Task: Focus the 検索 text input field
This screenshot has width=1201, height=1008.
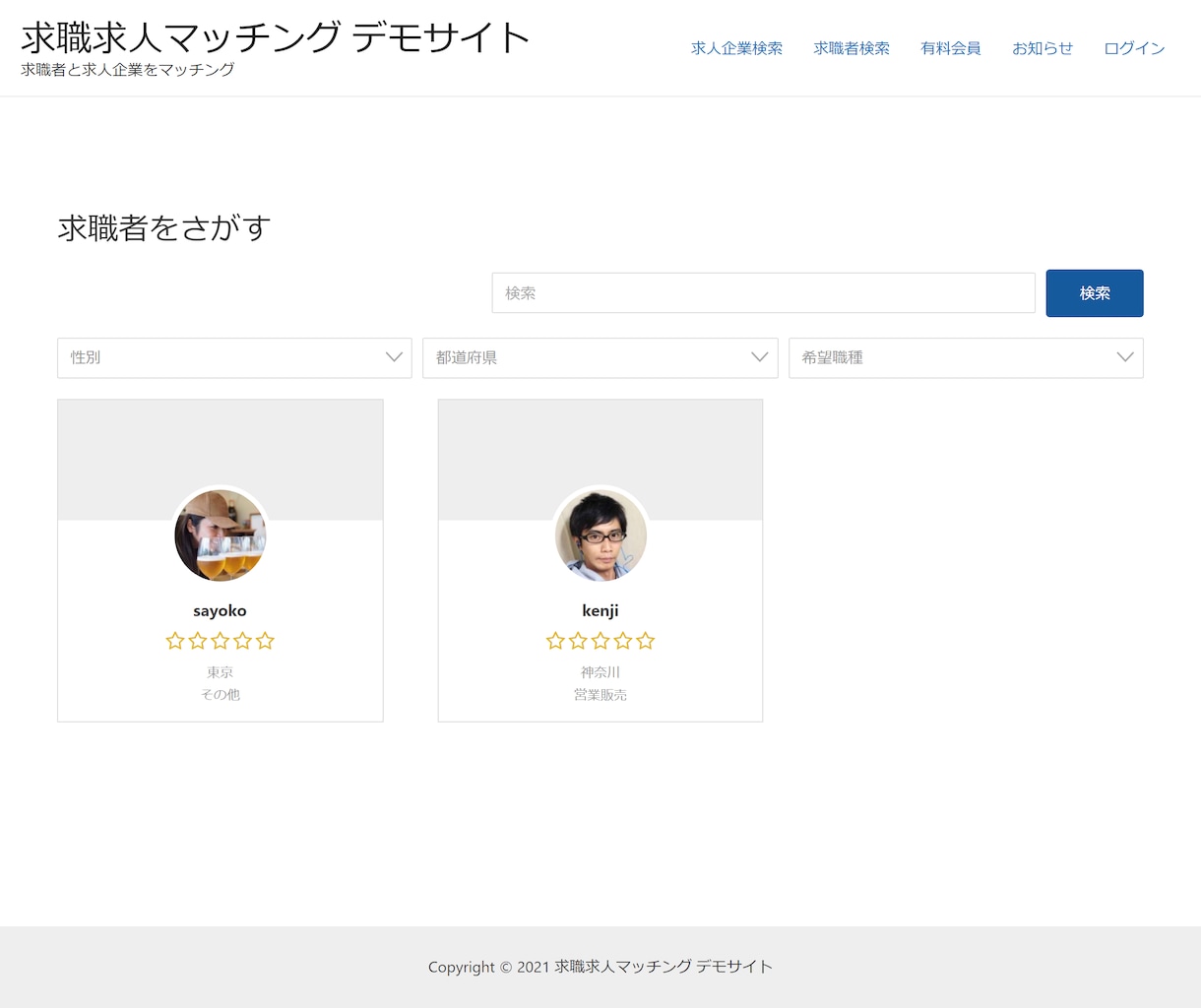Action: pos(763,293)
